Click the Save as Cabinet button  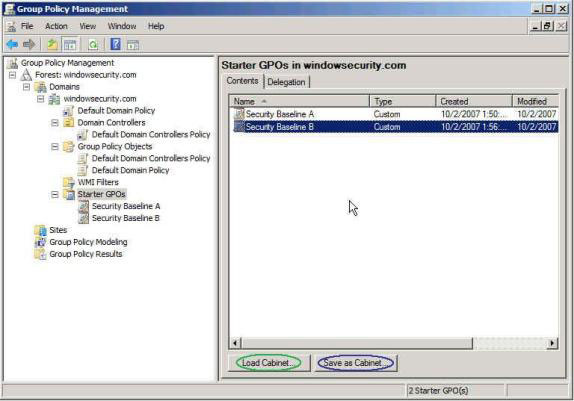click(x=356, y=363)
